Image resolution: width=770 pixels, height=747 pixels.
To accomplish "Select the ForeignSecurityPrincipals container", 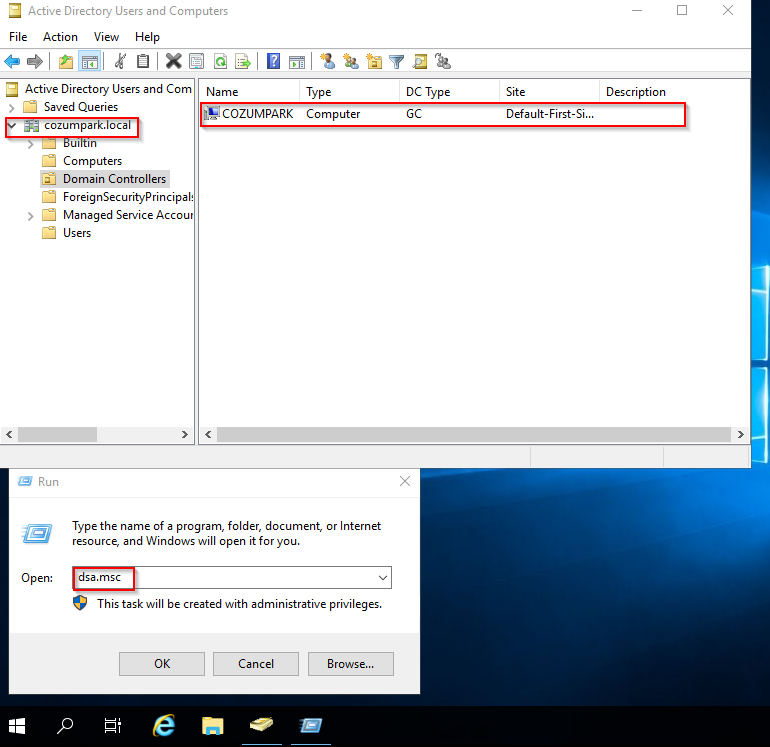I will 128,197.
